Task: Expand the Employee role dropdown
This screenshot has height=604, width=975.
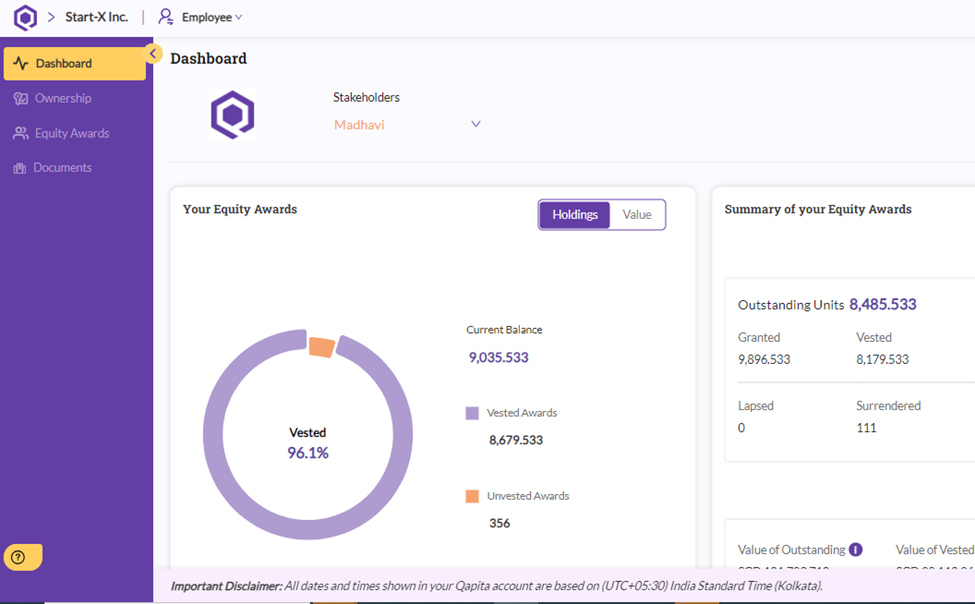Action: pyautogui.click(x=238, y=17)
